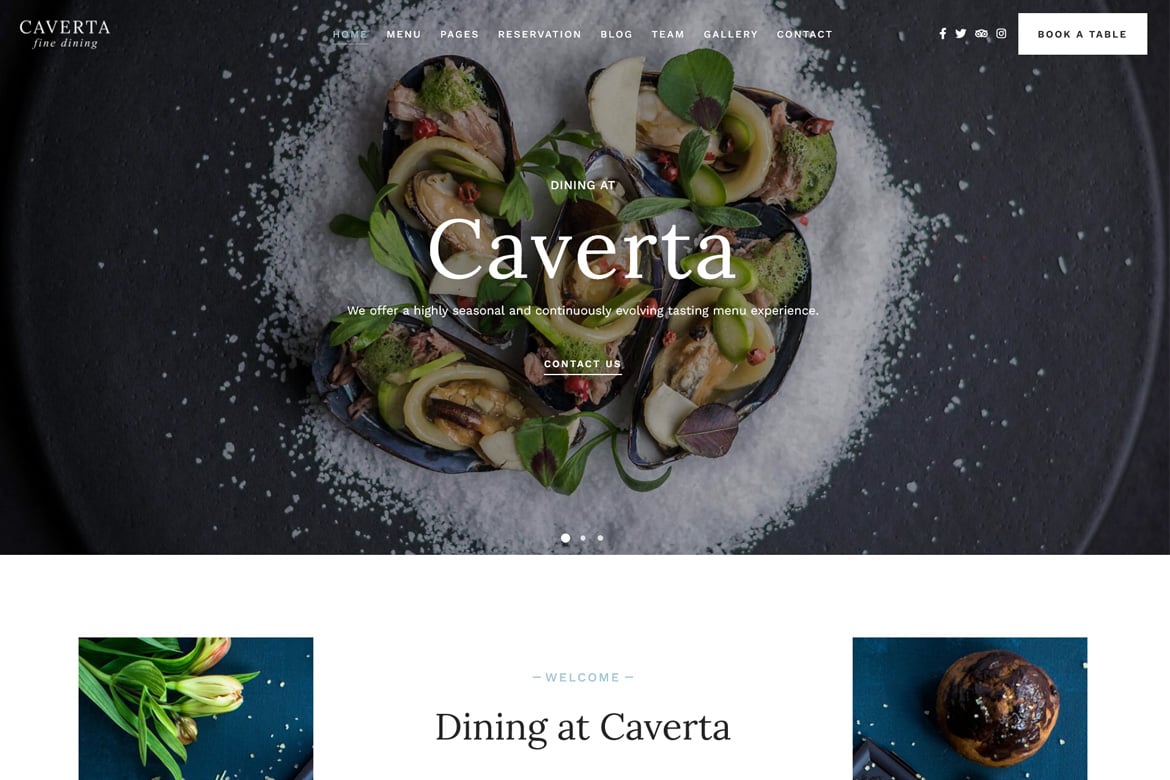Click the Contact Us hero link
The width and height of the screenshot is (1170, 780).
583,364
